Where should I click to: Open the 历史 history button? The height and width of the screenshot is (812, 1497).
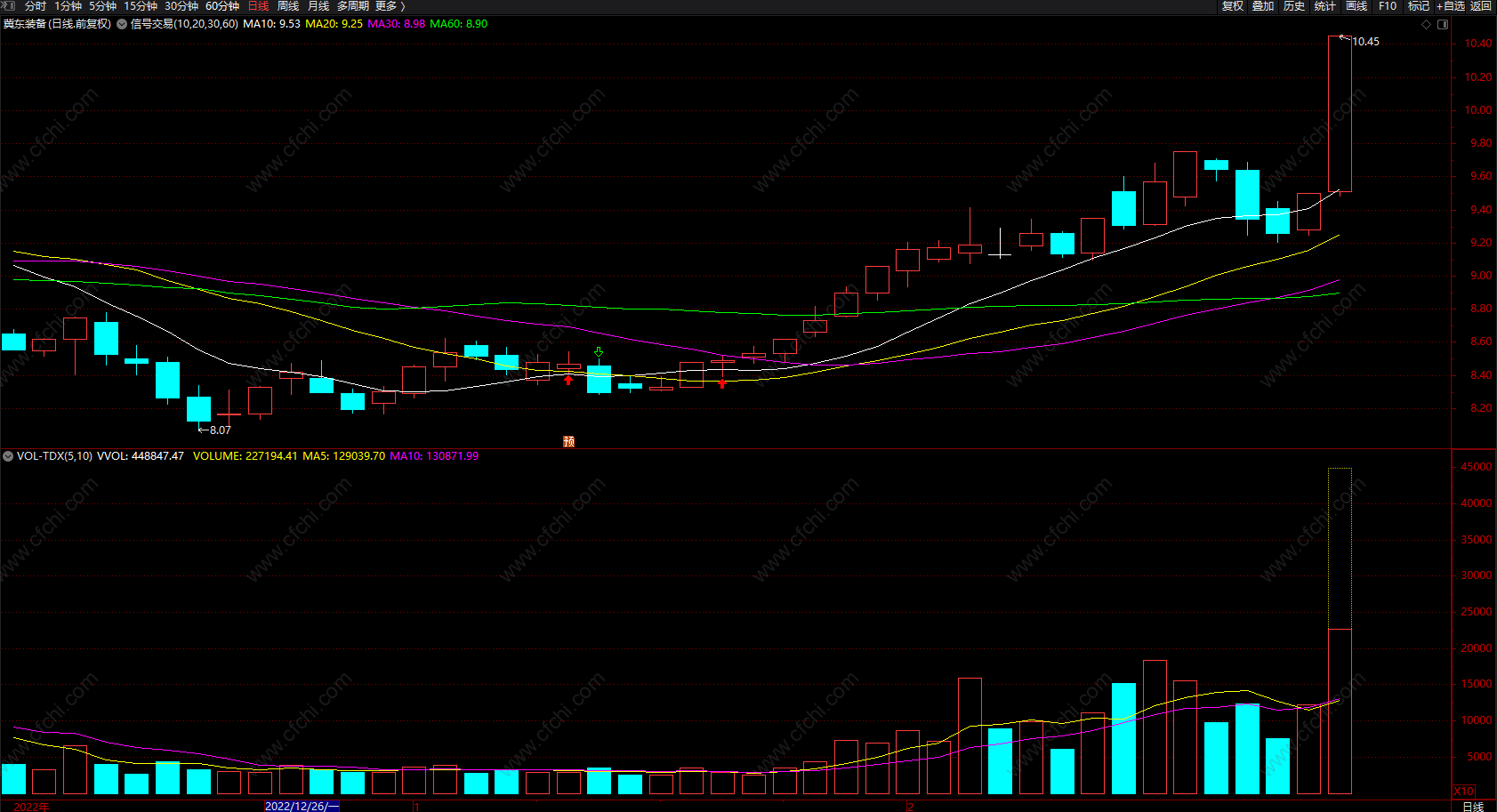pyautogui.click(x=1294, y=6)
